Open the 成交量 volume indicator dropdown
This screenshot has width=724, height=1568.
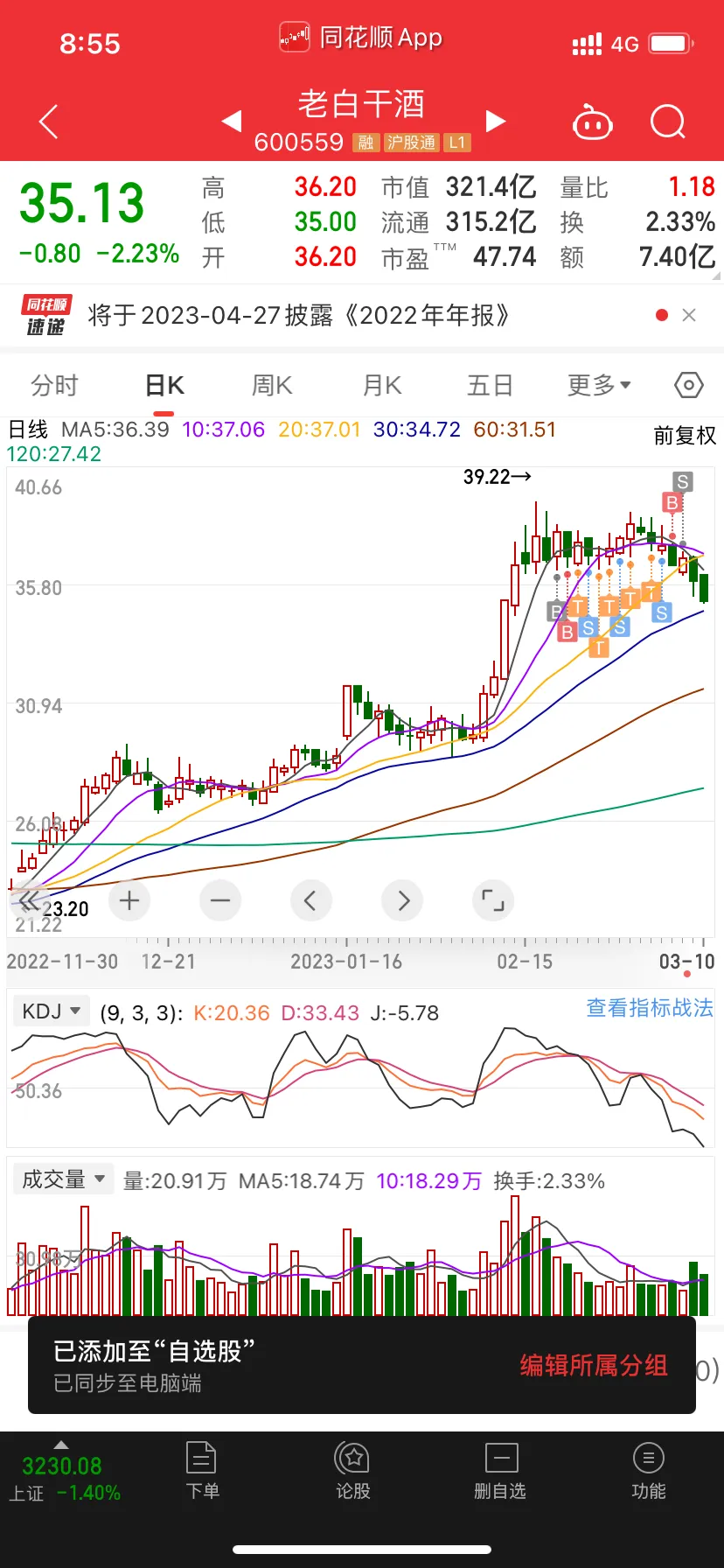(63, 1179)
